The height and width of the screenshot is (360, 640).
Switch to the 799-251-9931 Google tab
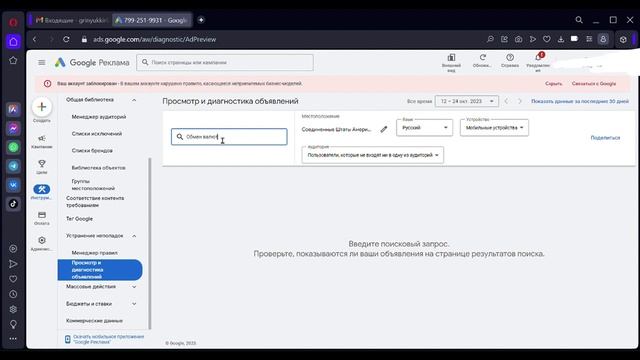151,20
